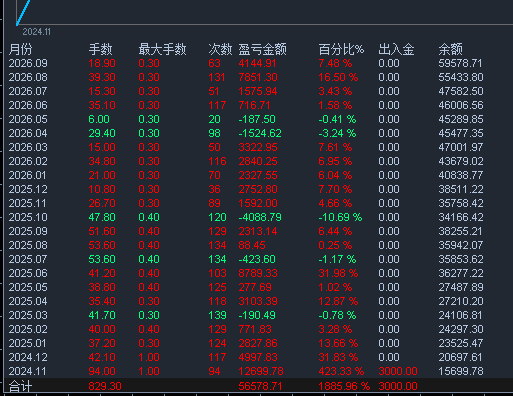Select the 2025.03 month row label
513x396 pixels.
(28, 315)
